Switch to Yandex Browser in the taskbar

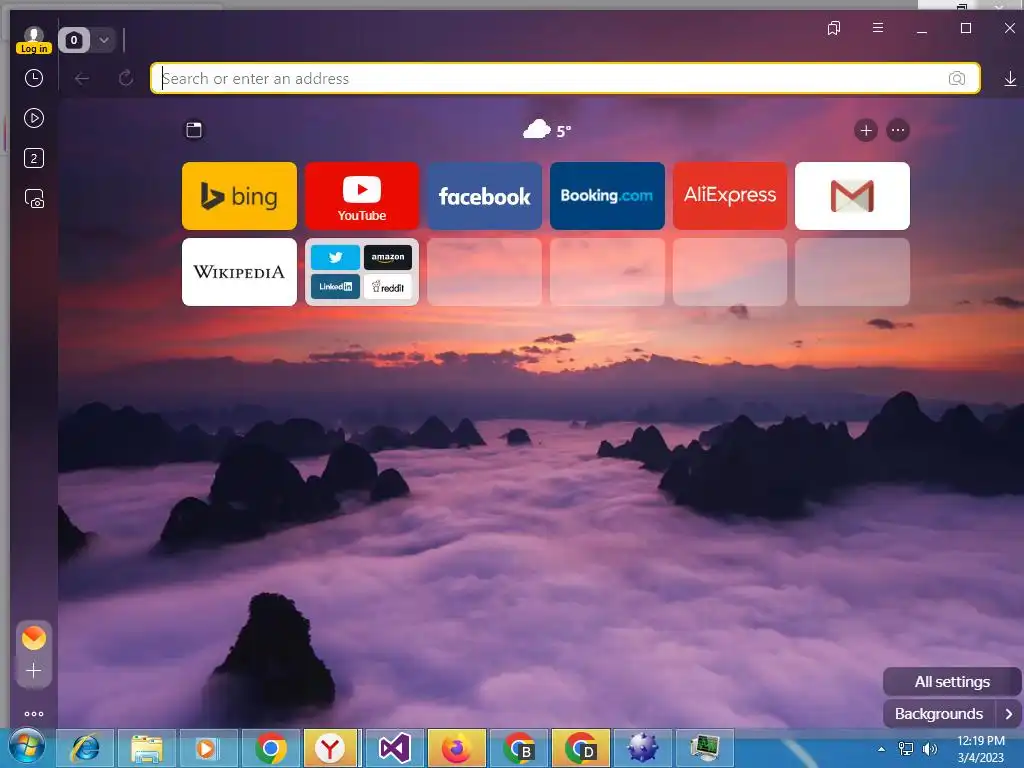click(331, 748)
